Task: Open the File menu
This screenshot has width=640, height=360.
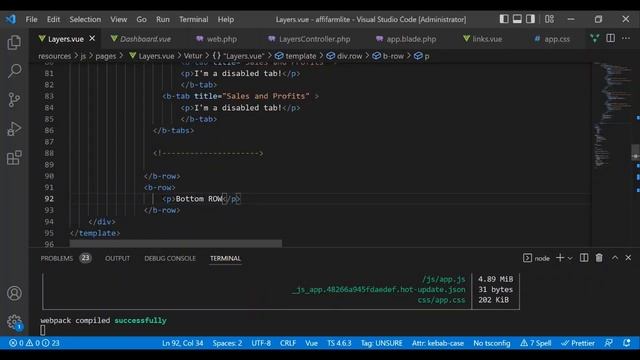Action: pyautogui.click(x=31, y=19)
